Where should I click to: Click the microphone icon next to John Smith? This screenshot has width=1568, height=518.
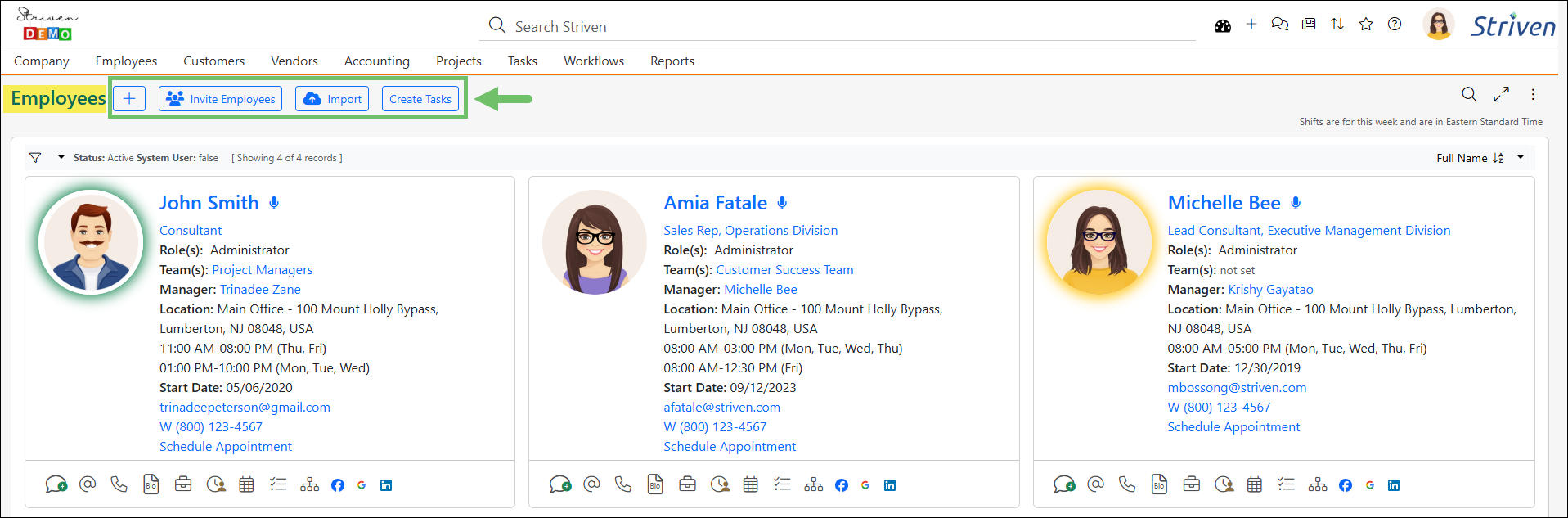point(274,203)
